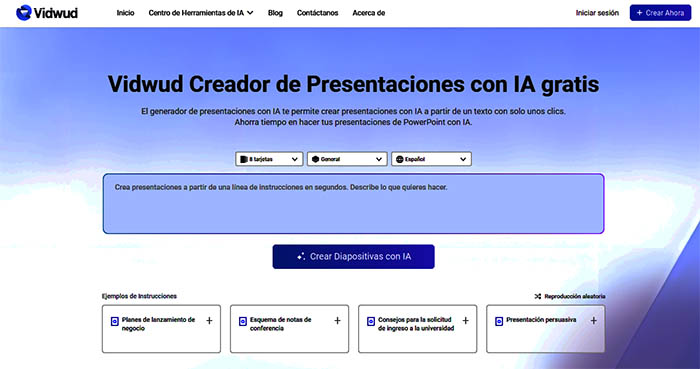
Task: Add the Presentación persuasiva example
Action: (x=593, y=320)
